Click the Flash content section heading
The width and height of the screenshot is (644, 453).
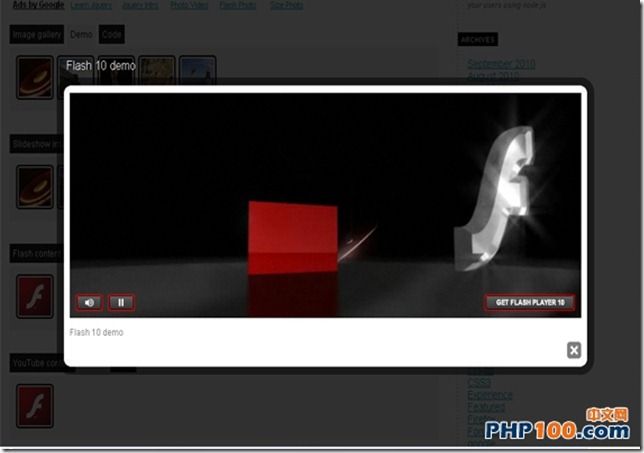tap(36, 253)
